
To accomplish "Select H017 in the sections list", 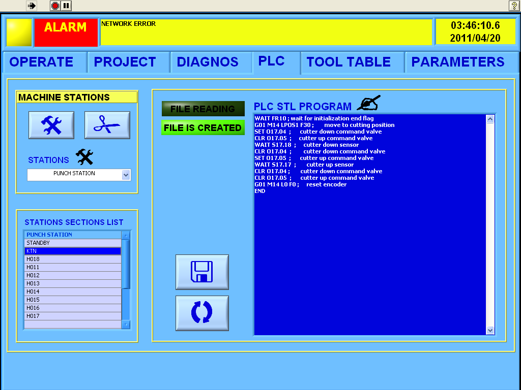I will [73, 316].
